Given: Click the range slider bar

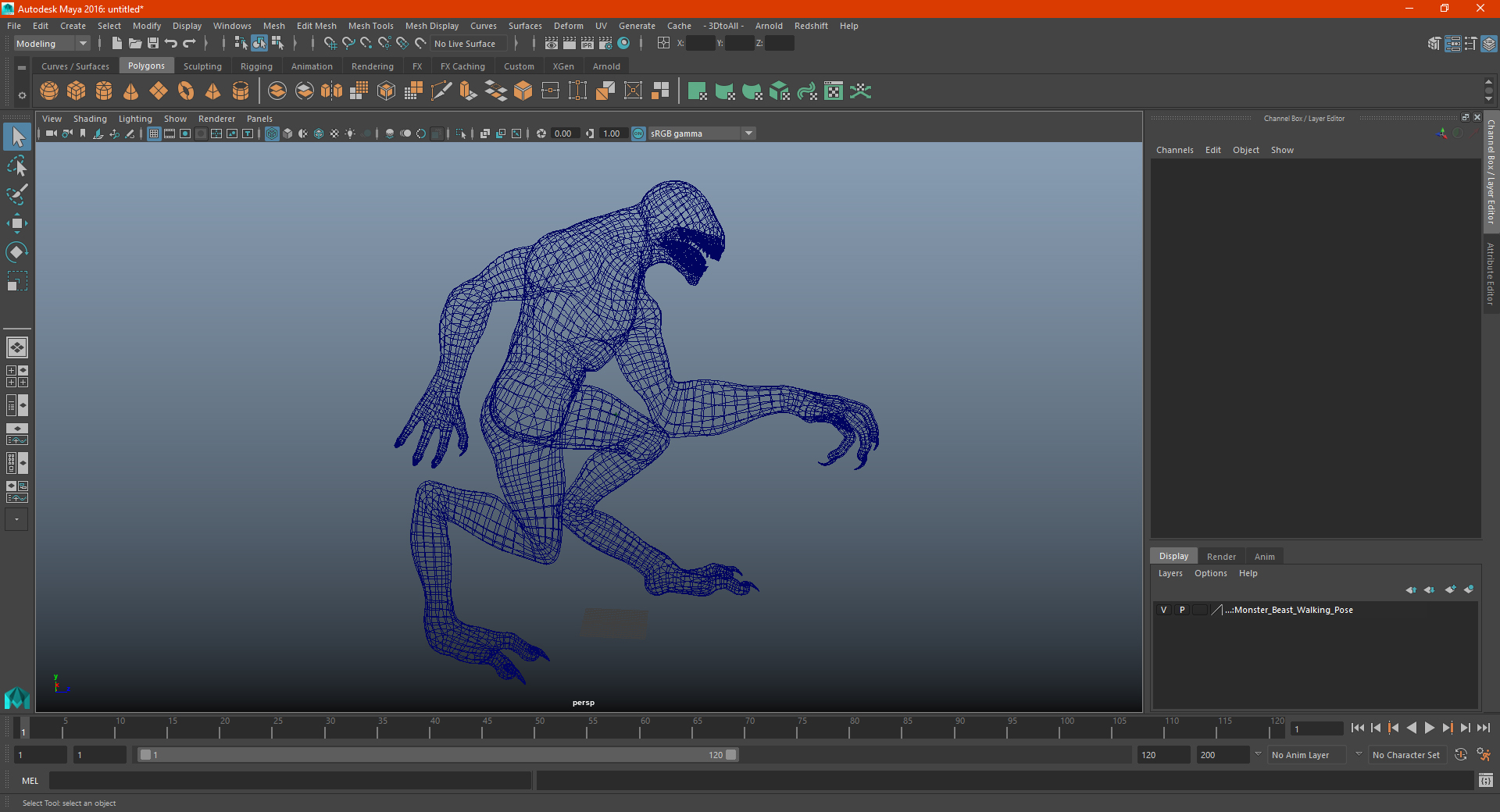Looking at the screenshot, I should [x=437, y=755].
